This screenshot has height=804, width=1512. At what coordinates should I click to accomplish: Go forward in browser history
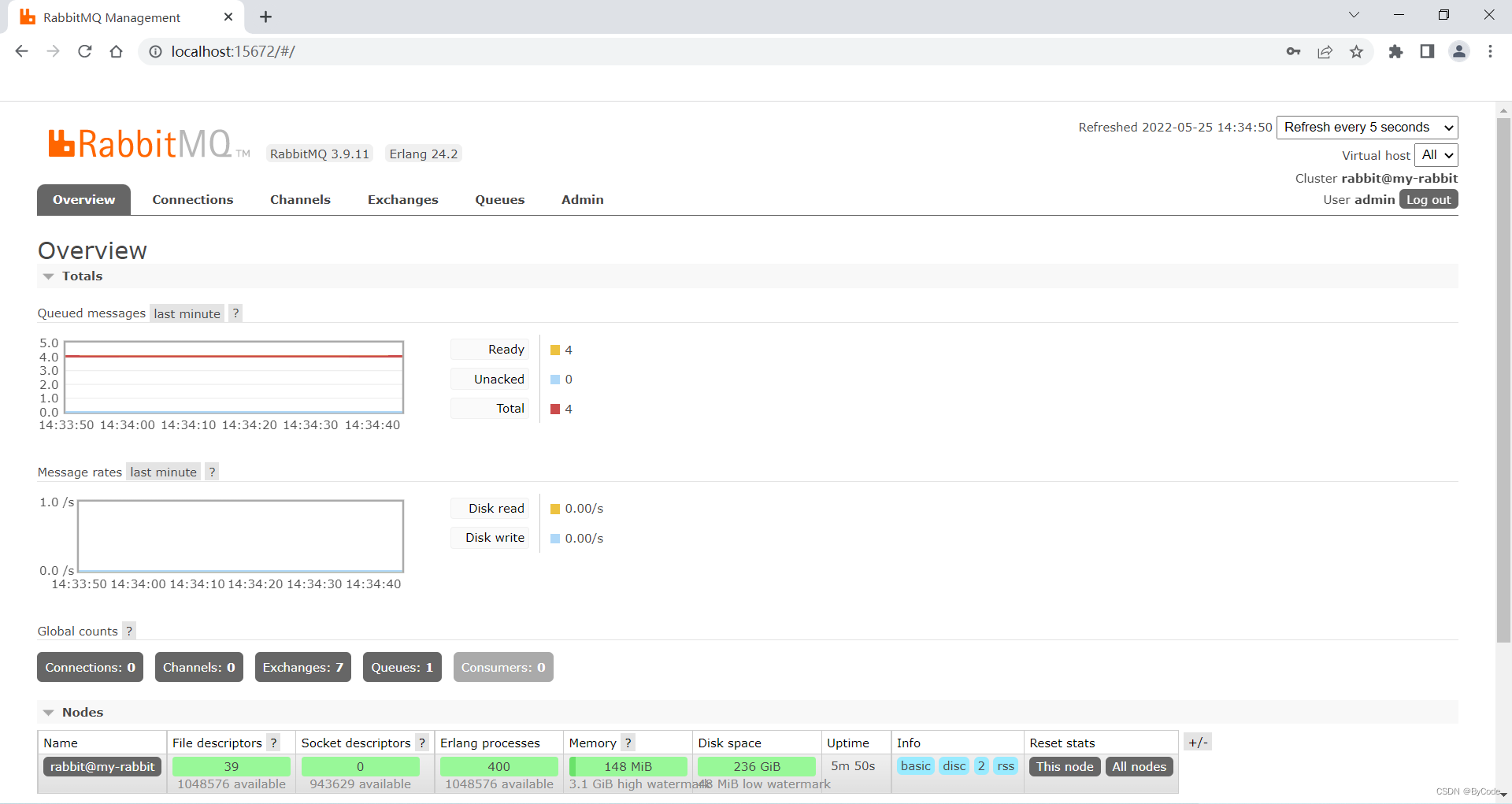coord(53,51)
